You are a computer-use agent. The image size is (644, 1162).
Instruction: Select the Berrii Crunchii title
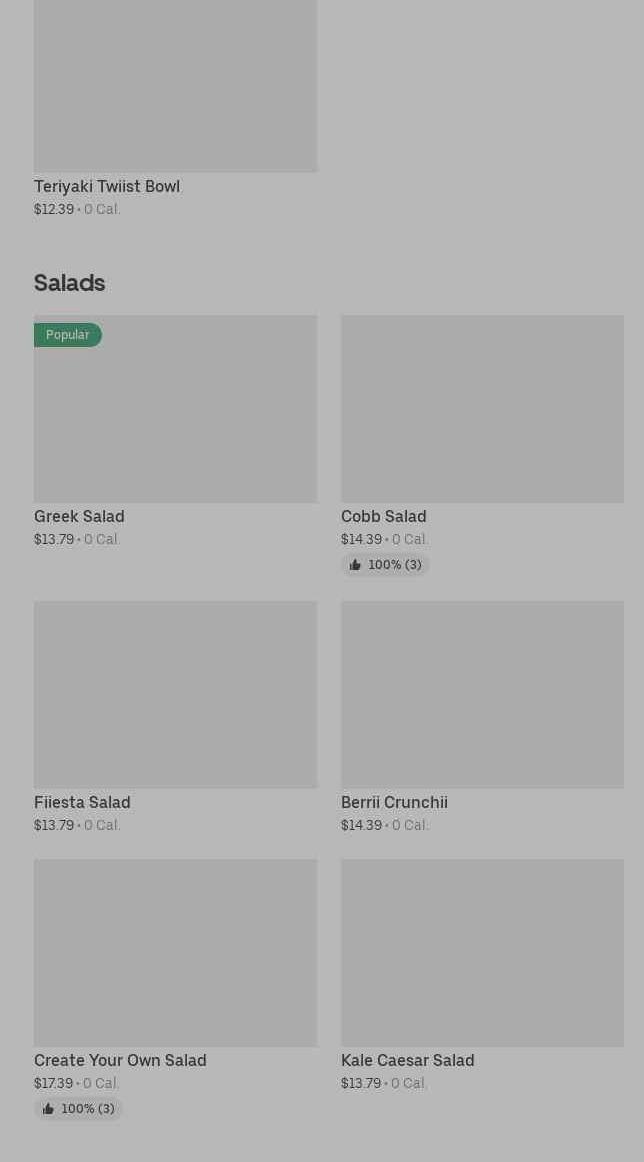pos(394,802)
